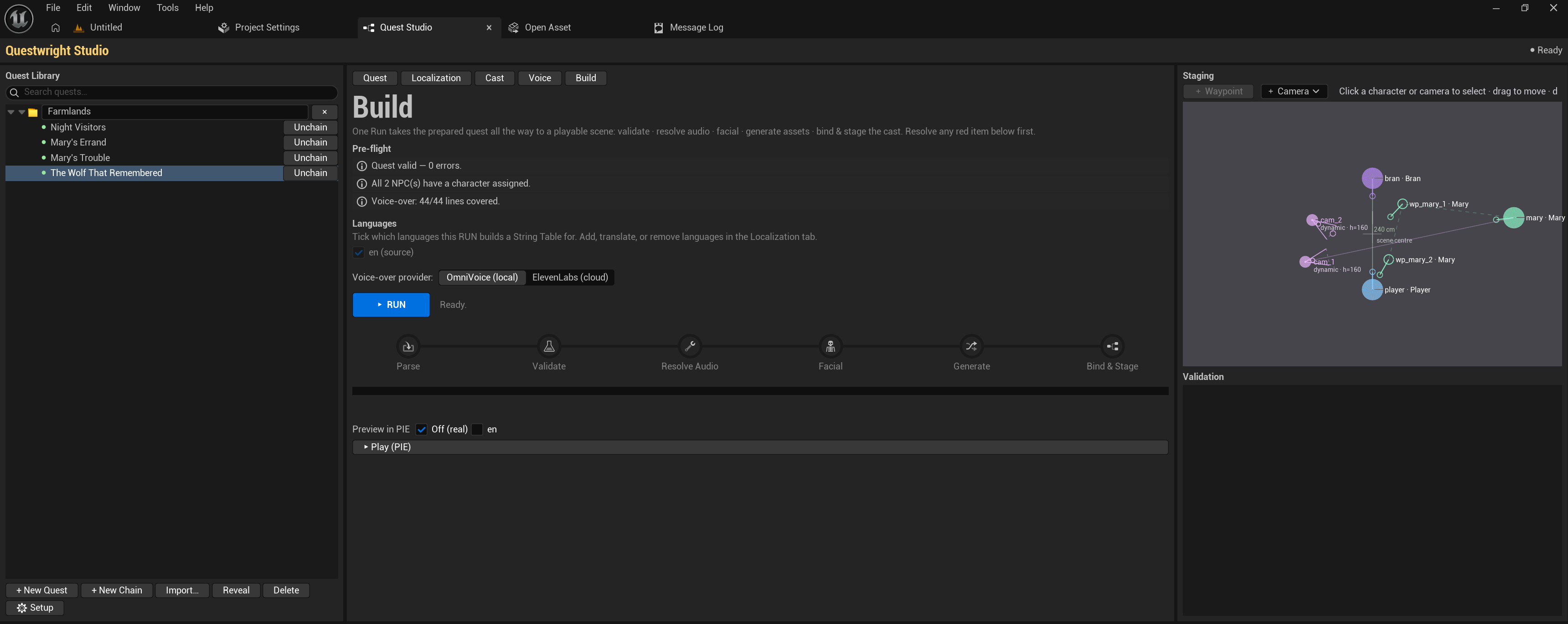Click the Setup gear icon
The height and width of the screenshot is (624, 1568).
(x=22, y=608)
